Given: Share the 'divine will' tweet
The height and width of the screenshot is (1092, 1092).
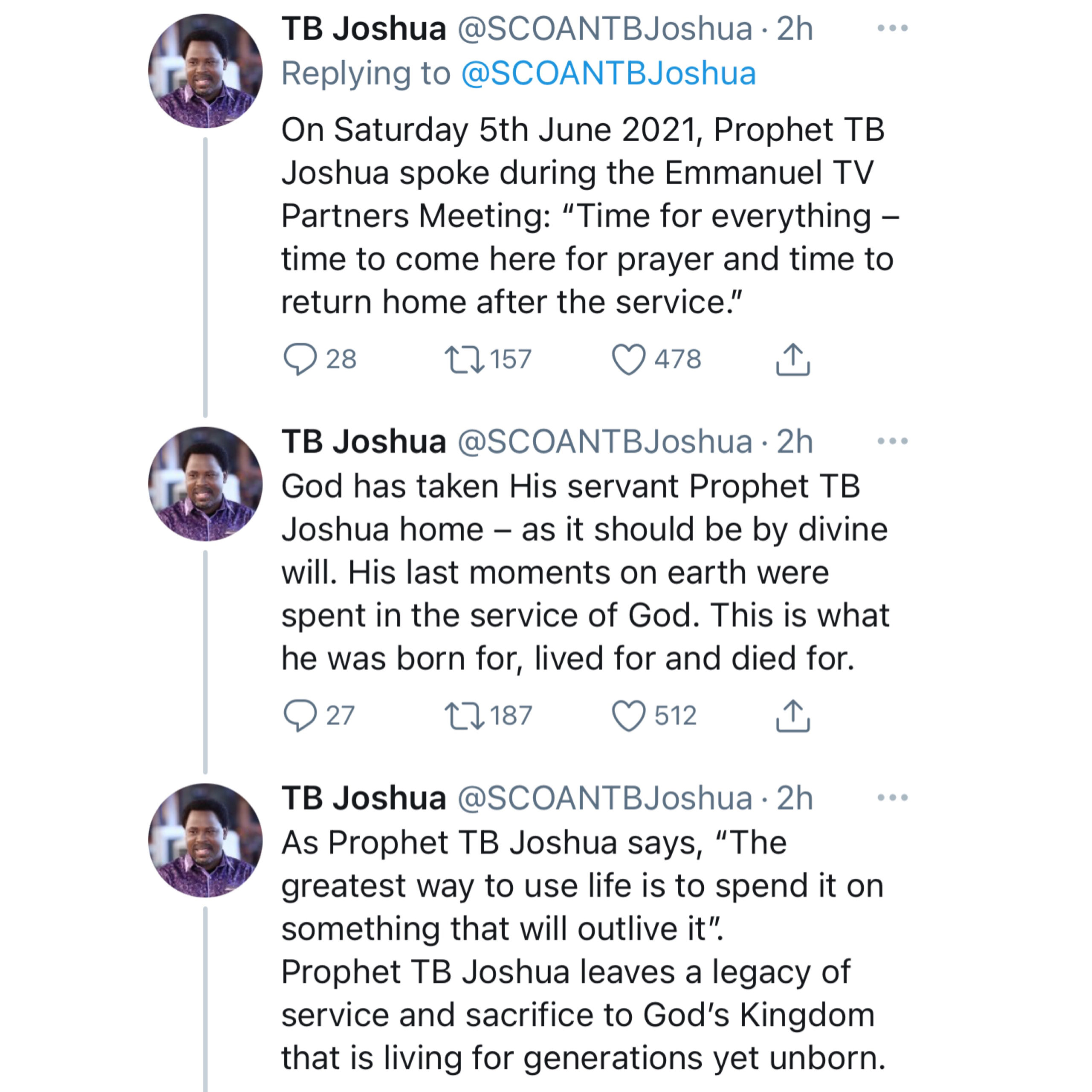Looking at the screenshot, I should [x=793, y=716].
